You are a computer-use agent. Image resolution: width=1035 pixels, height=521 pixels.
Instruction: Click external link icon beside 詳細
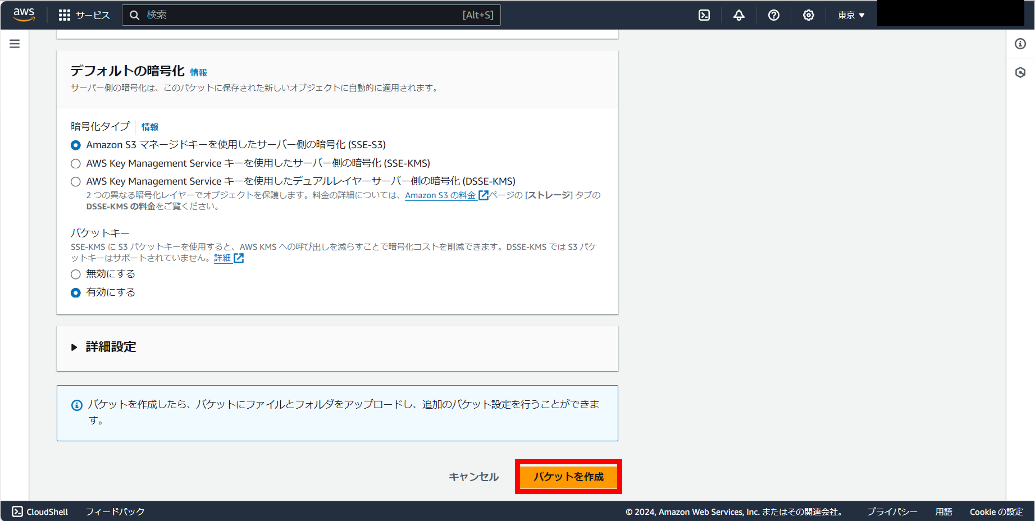[239, 258]
